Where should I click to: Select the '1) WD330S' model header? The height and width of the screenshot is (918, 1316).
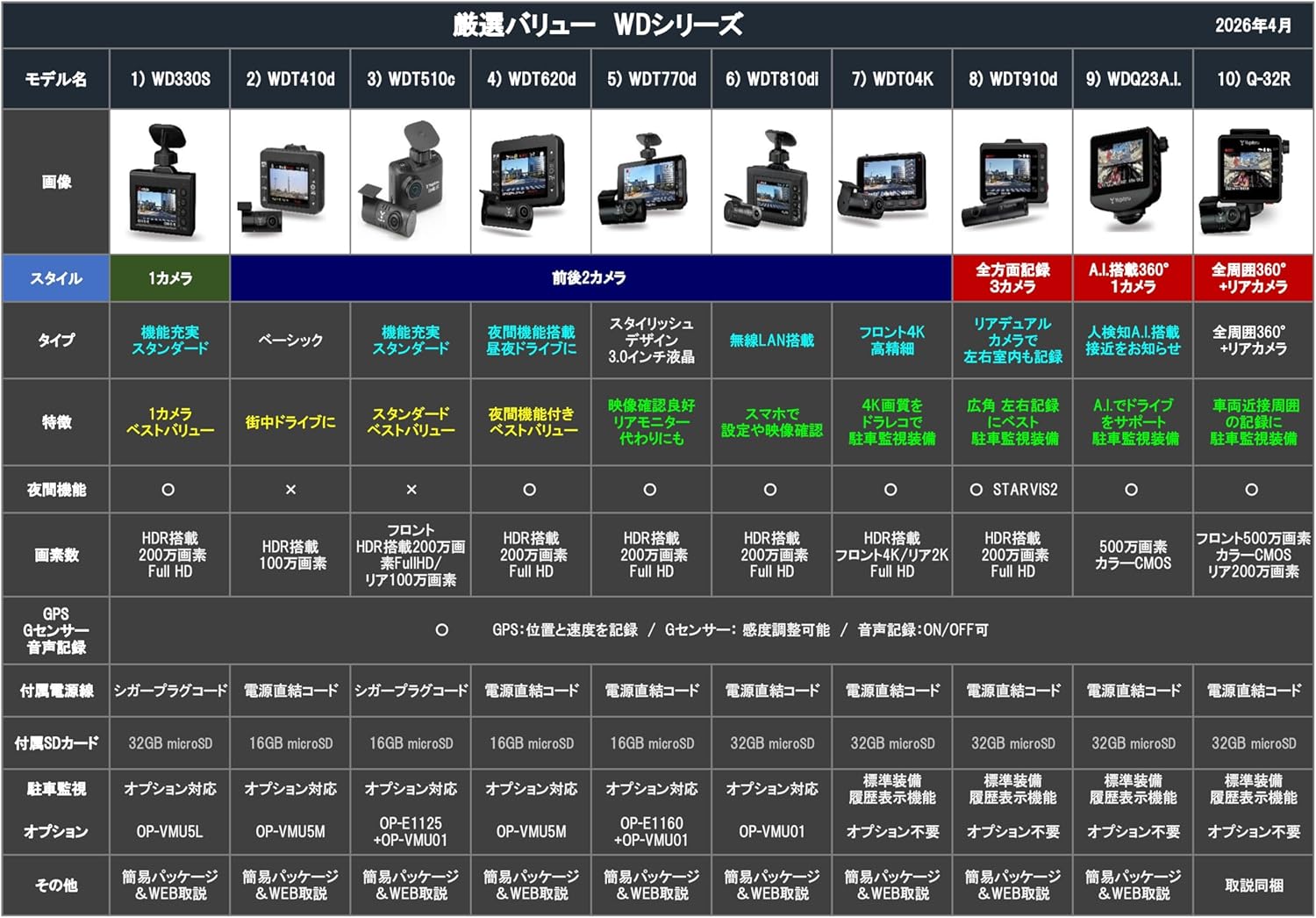point(169,79)
